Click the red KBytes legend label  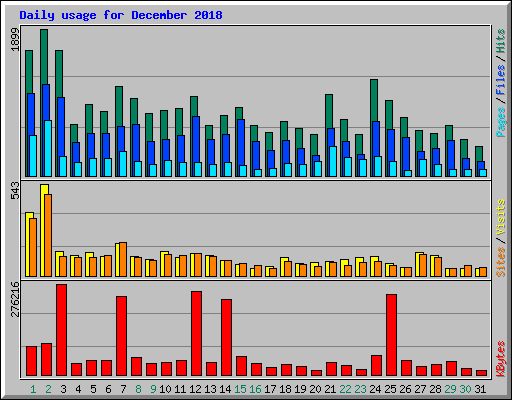(x=500, y=359)
